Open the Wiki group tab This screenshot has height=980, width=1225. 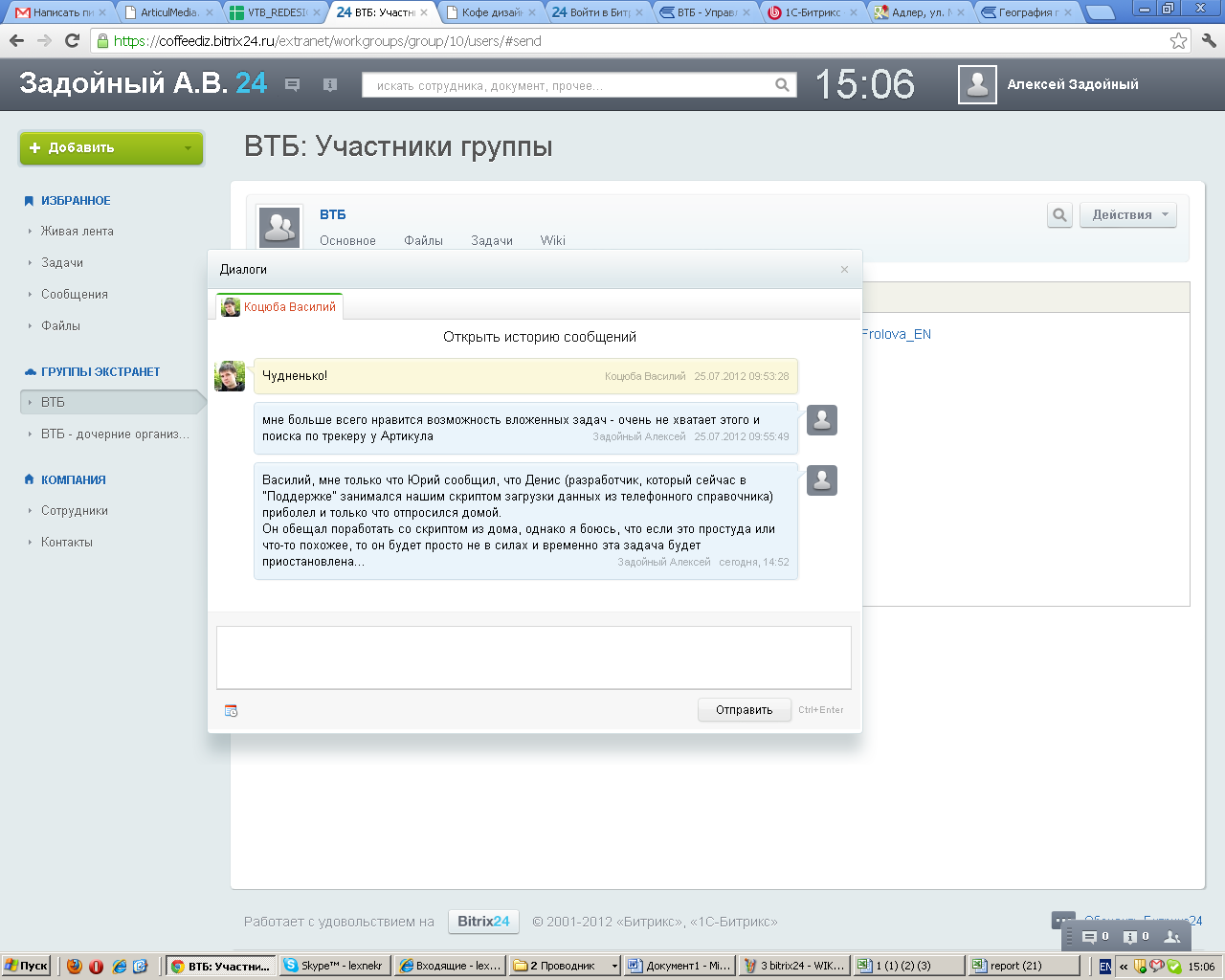(552, 241)
